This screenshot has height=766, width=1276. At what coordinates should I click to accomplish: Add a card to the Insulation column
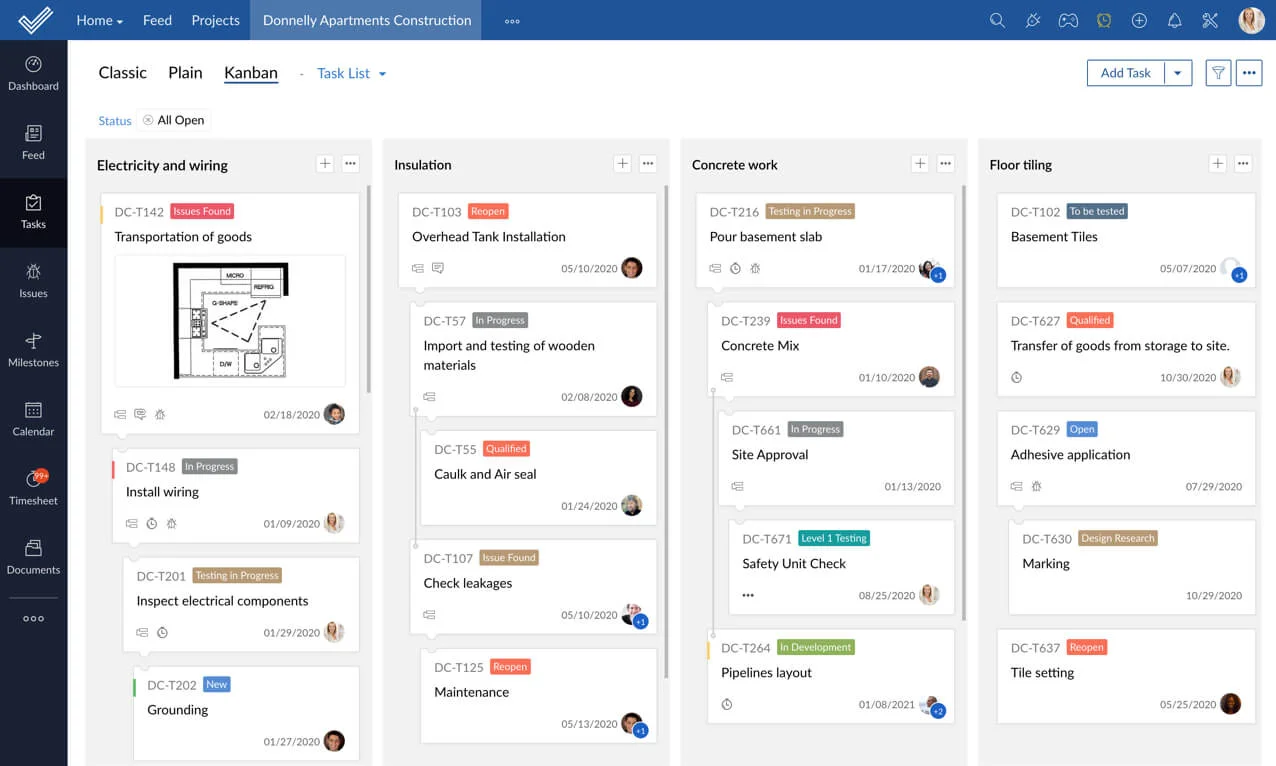click(x=622, y=164)
